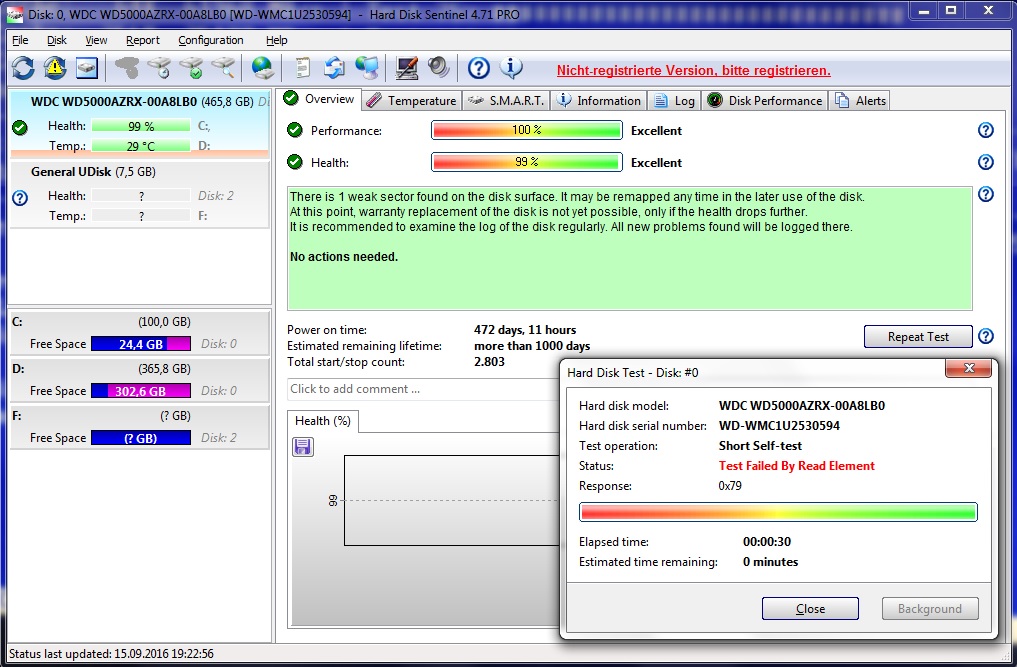1017x667 pixels.
Task: Switch to the Temperature tab
Action: (411, 101)
